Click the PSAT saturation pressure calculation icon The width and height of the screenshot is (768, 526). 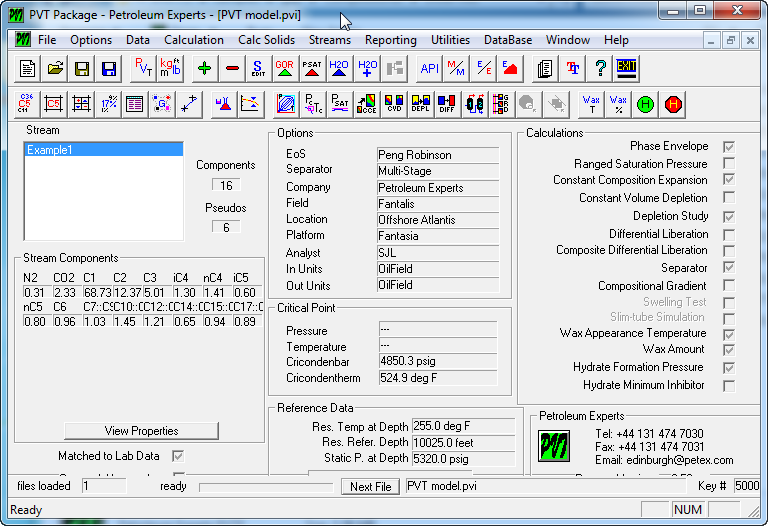tap(339, 104)
